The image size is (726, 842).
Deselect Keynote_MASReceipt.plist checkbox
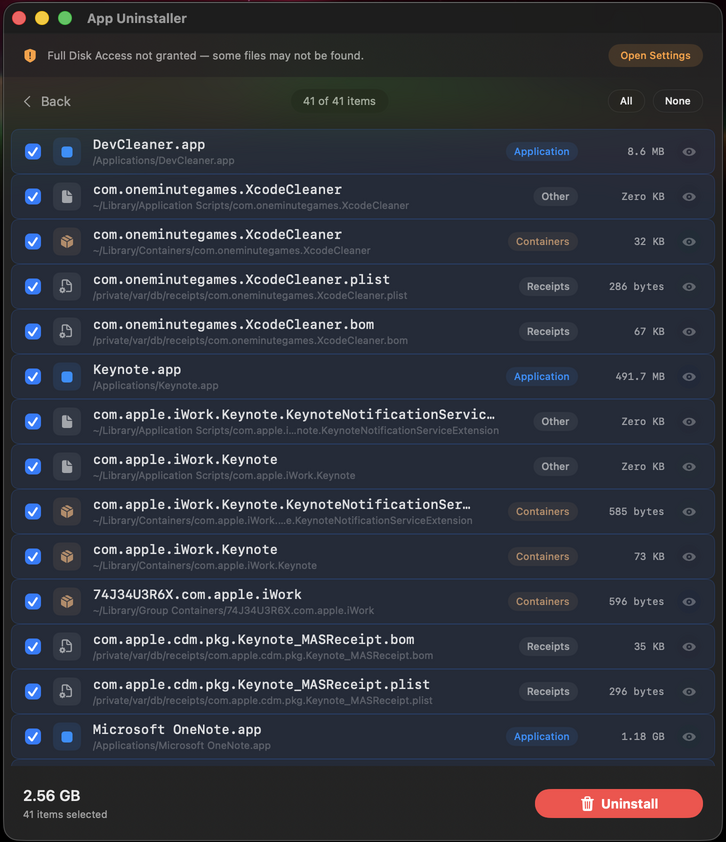33,692
